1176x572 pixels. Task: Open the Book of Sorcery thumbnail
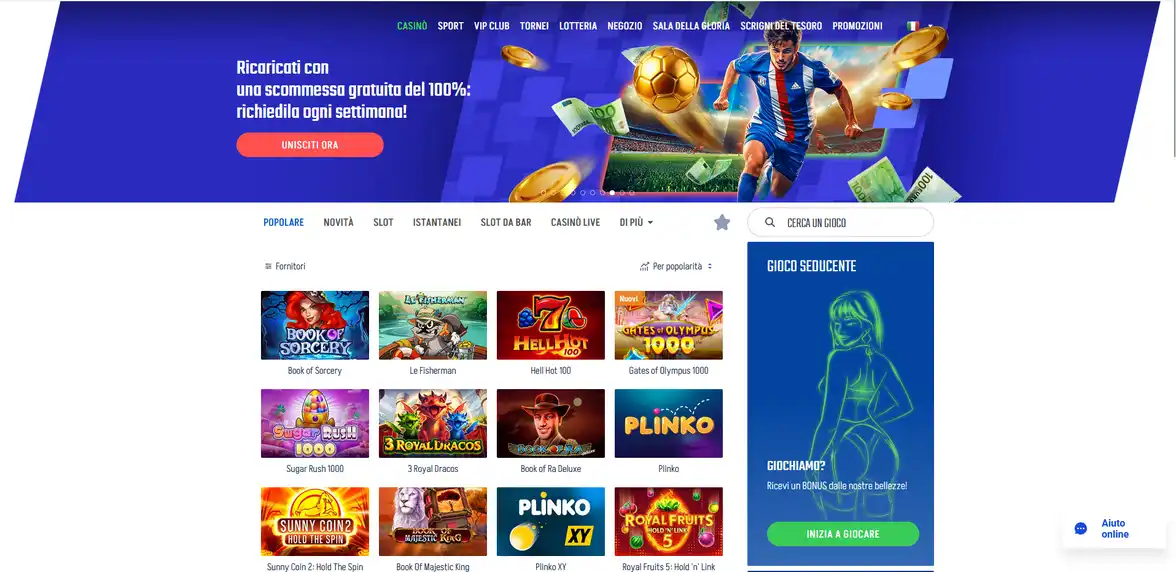tap(315, 325)
